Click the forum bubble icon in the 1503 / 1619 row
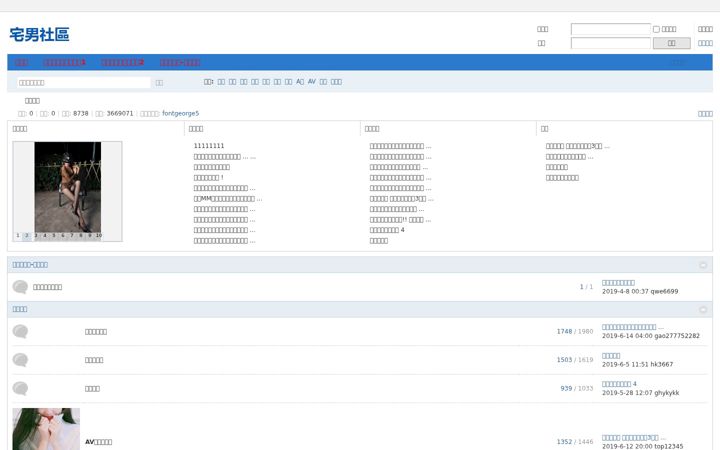Image resolution: width=720 pixels, height=450 pixels. 20,360
